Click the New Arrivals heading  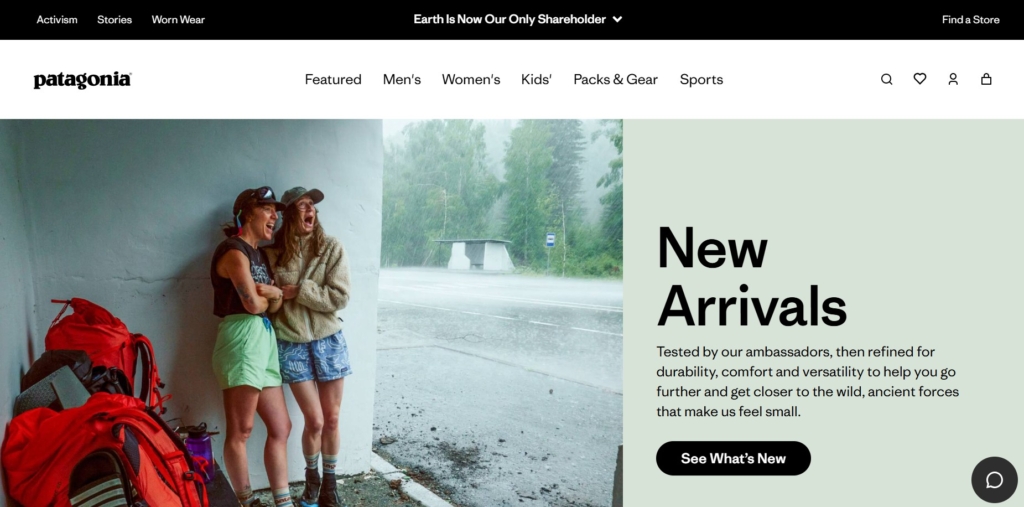pos(752,275)
